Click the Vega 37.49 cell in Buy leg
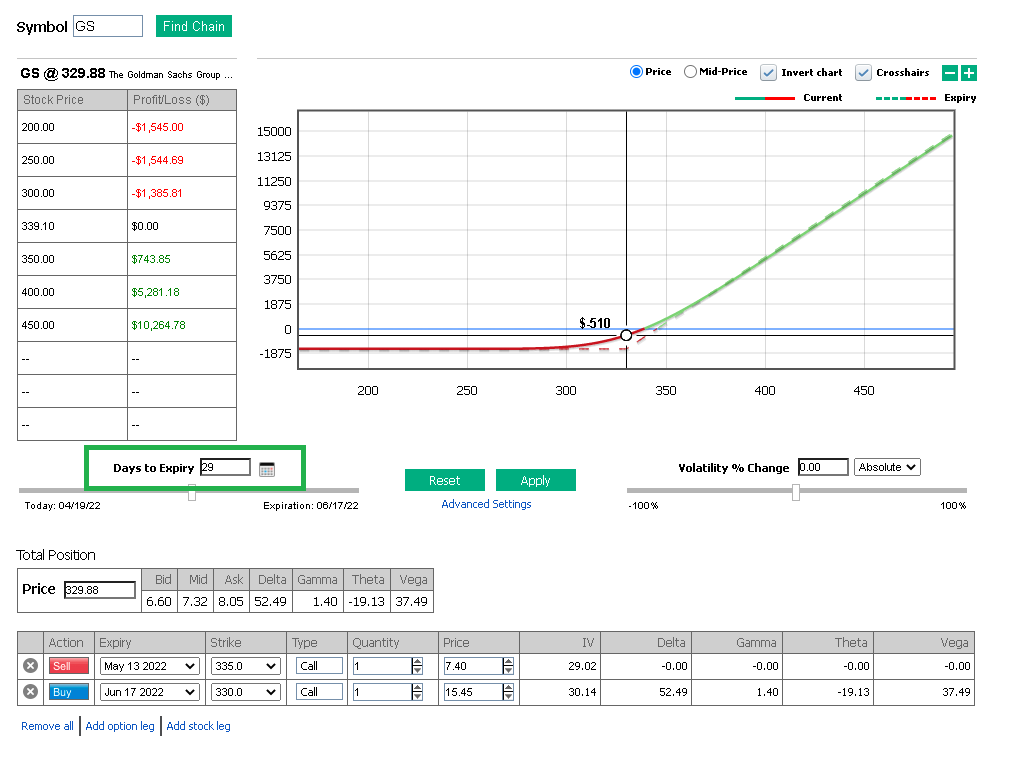Viewport: 1029px width, 760px height. [x=924, y=692]
